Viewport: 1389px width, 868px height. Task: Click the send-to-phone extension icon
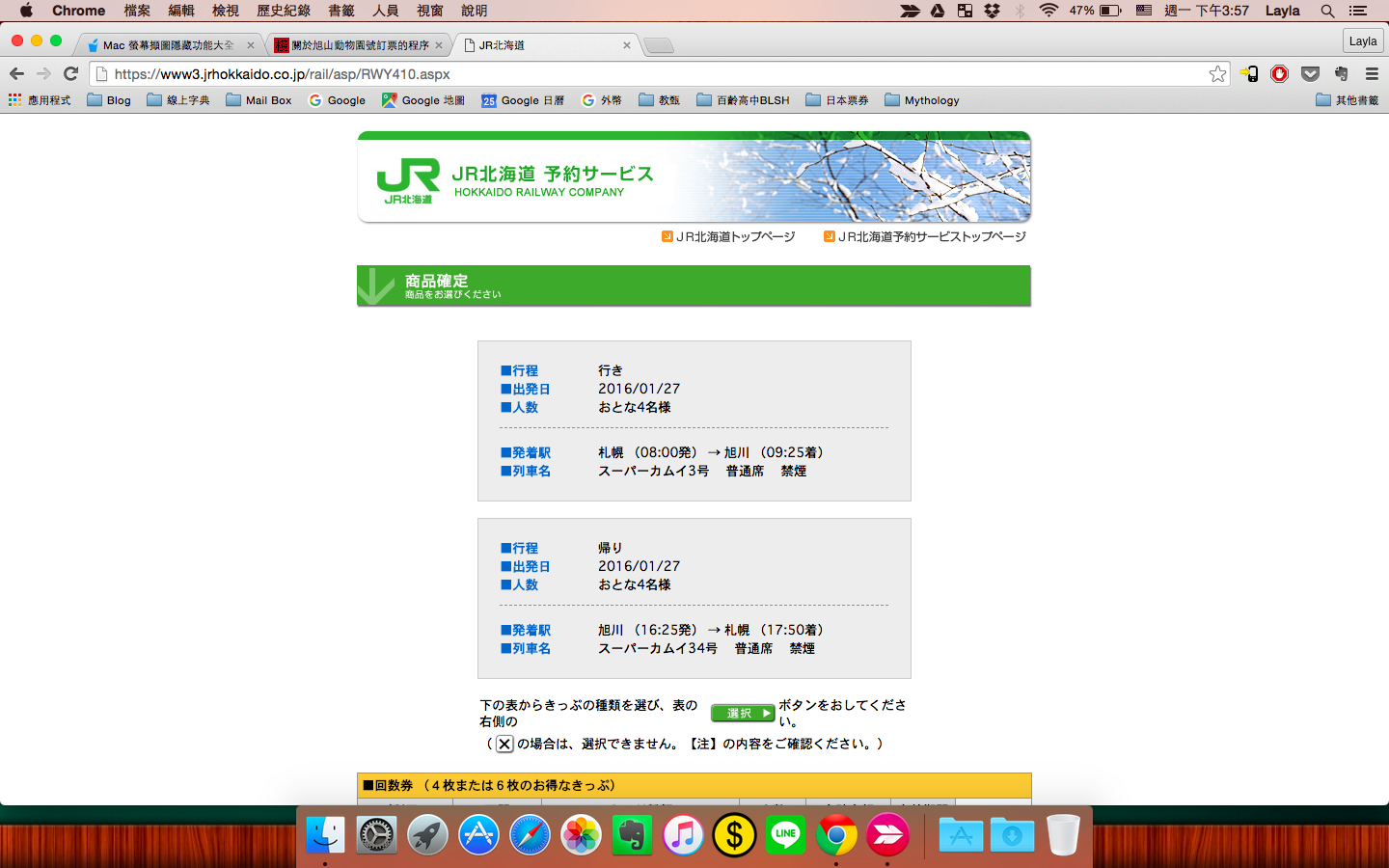pos(1249,73)
